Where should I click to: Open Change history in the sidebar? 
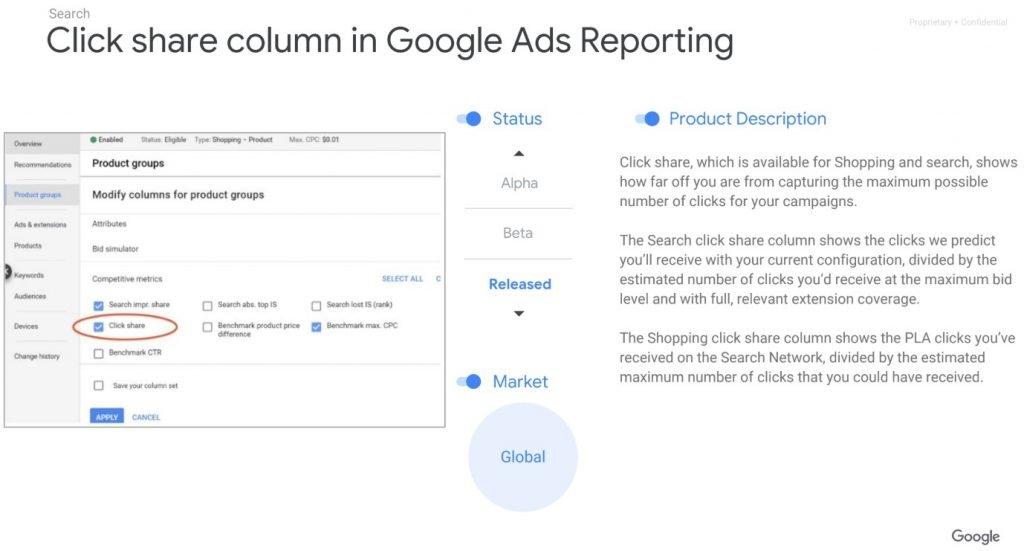37,356
